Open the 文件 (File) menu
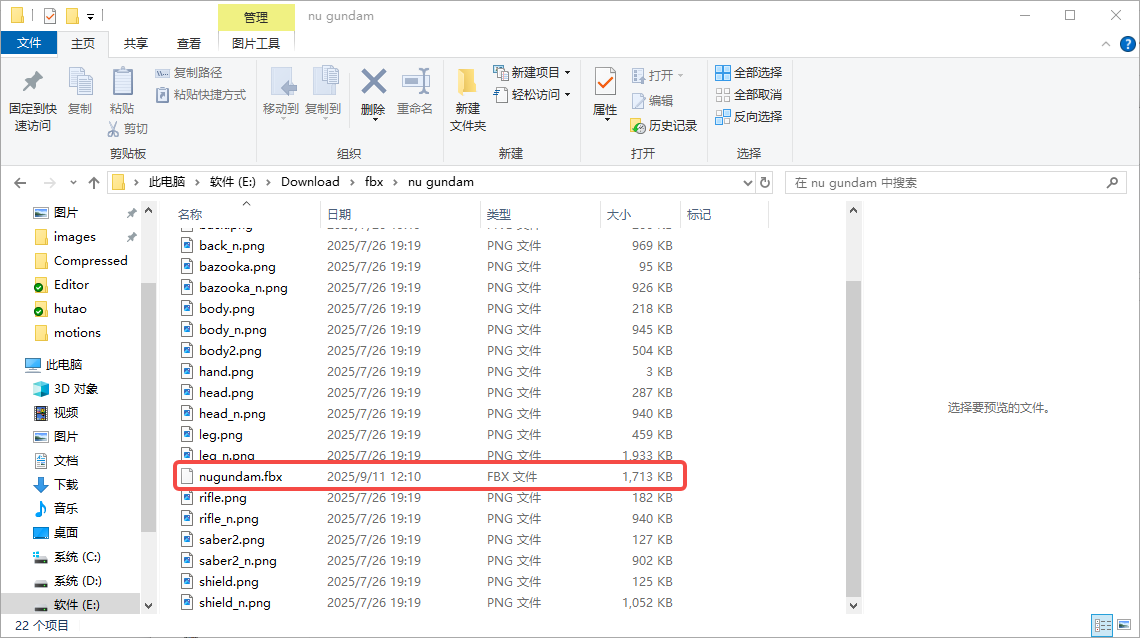Image resolution: width=1140 pixels, height=638 pixels. [x=29, y=44]
